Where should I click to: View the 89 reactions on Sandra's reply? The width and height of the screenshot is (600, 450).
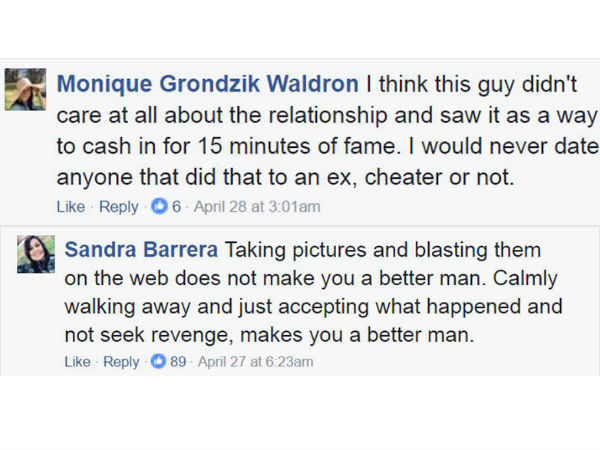pyautogui.click(x=178, y=362)
